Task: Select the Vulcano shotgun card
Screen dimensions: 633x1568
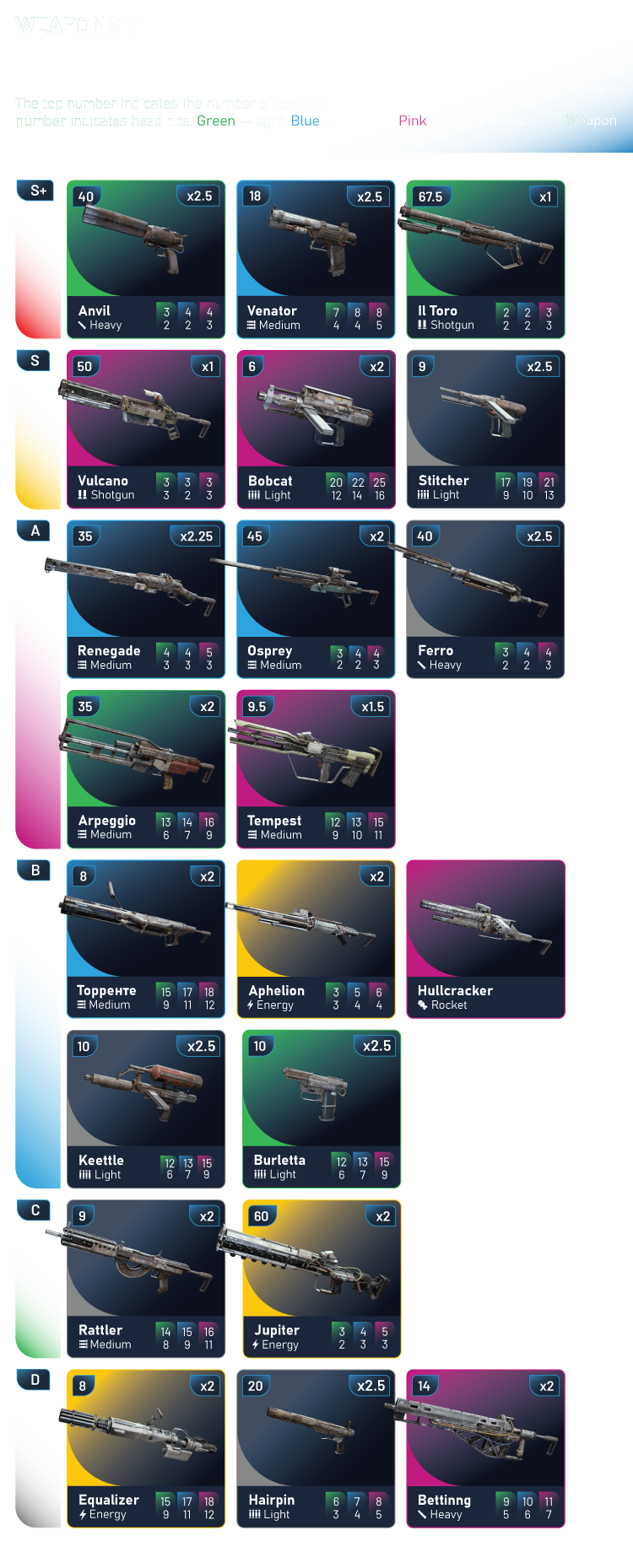Action: pos(146,429)
